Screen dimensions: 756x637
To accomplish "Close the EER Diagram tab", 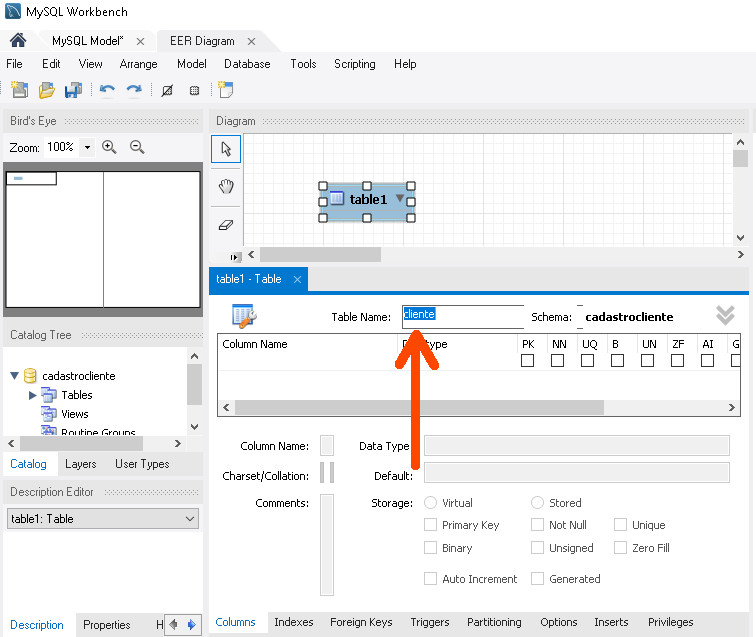I will pyautogui.click(x=251, y=41).
